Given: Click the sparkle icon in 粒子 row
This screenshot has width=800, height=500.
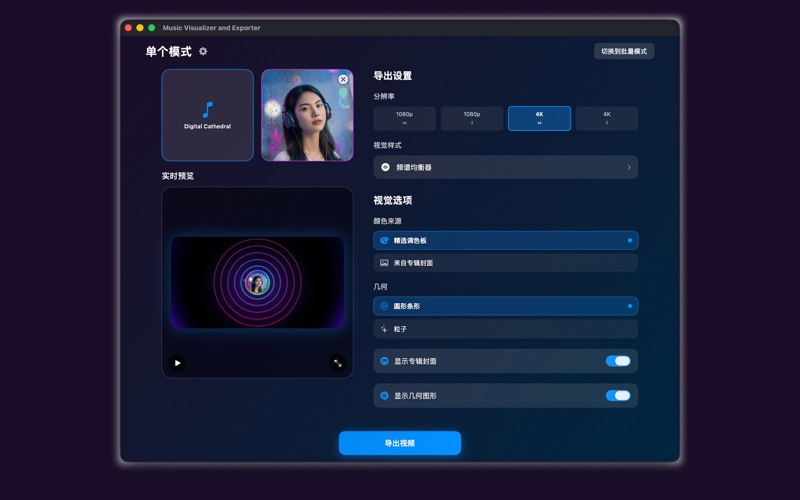Looking at the screenshot, I should (x=384, y=329).
